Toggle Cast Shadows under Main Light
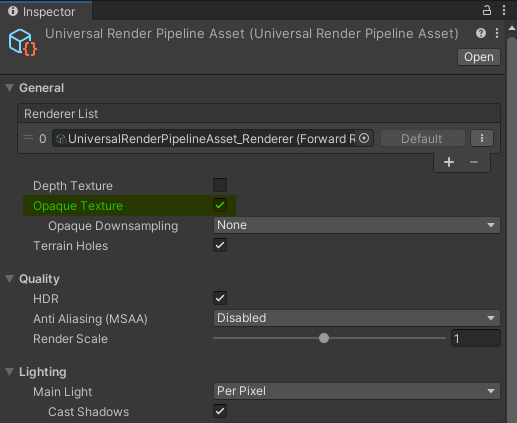Screen dimensions: 517x423 pos(220,411)
